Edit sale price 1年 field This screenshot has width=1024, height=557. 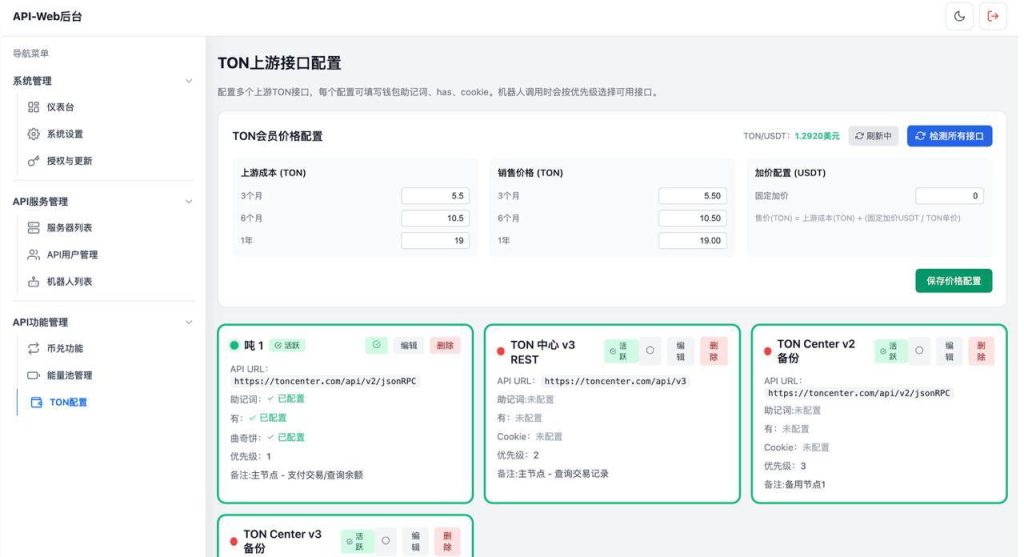pos(692,240)
